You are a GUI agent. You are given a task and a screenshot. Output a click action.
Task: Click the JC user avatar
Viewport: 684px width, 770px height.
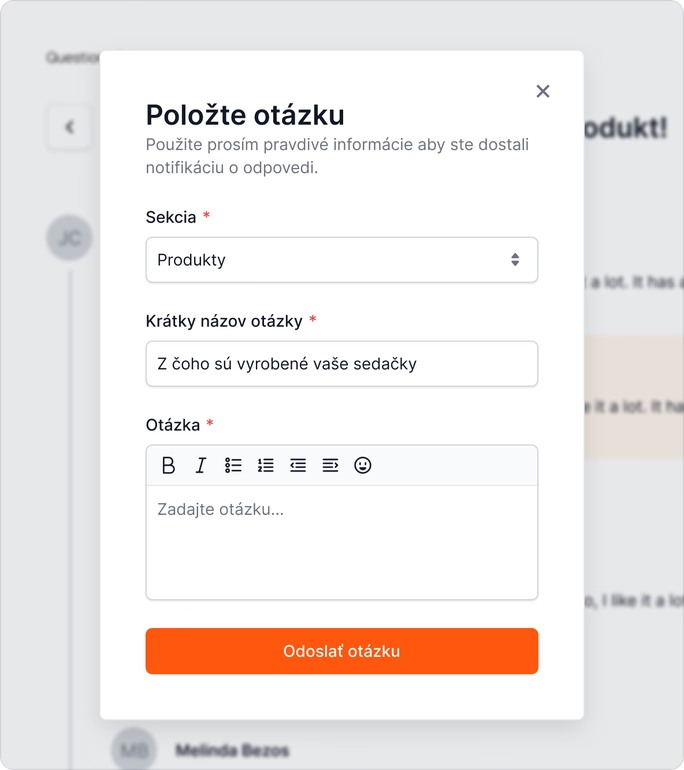click(x=69, y=238)
